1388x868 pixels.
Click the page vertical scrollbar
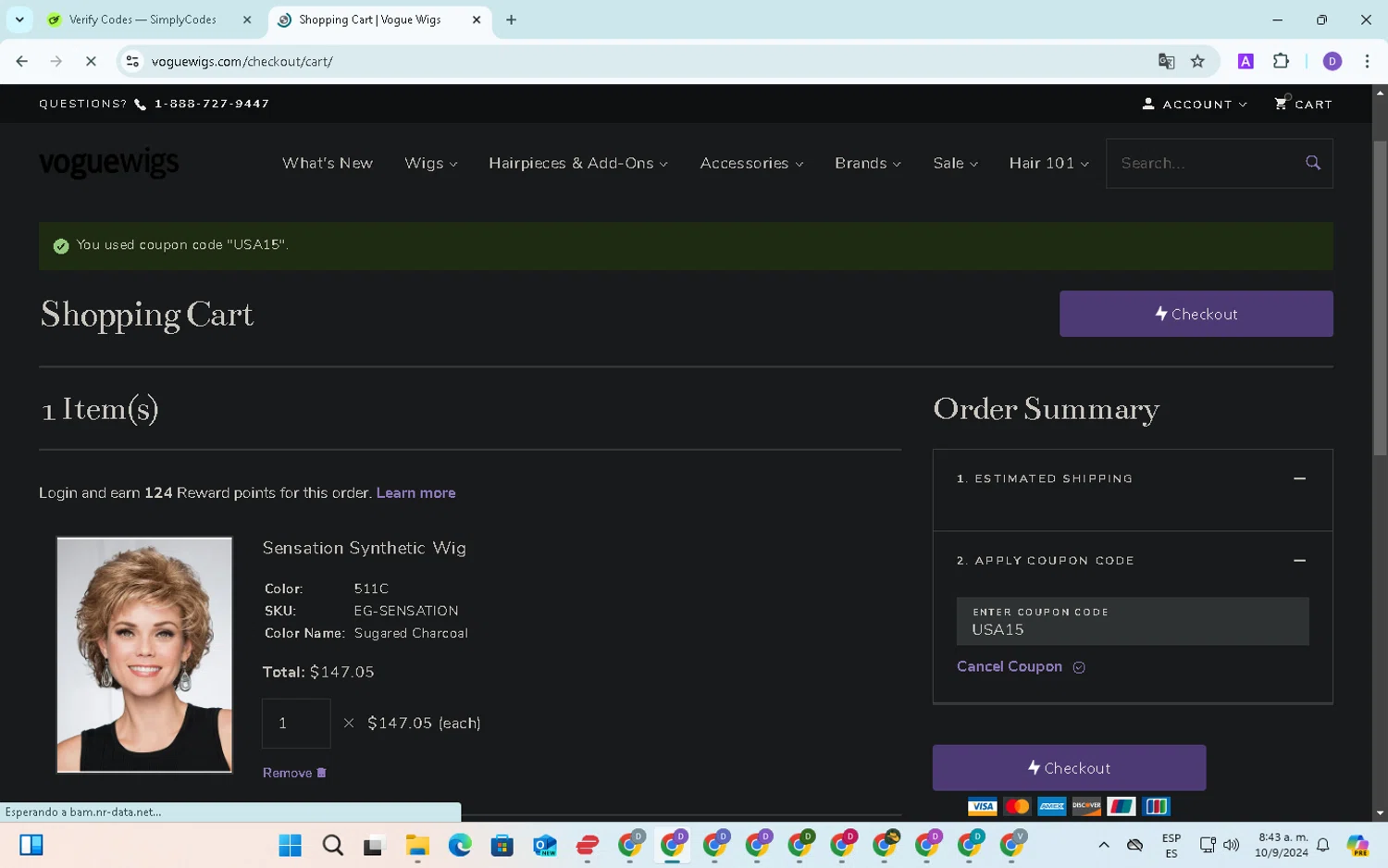[x=1380, y=296]
